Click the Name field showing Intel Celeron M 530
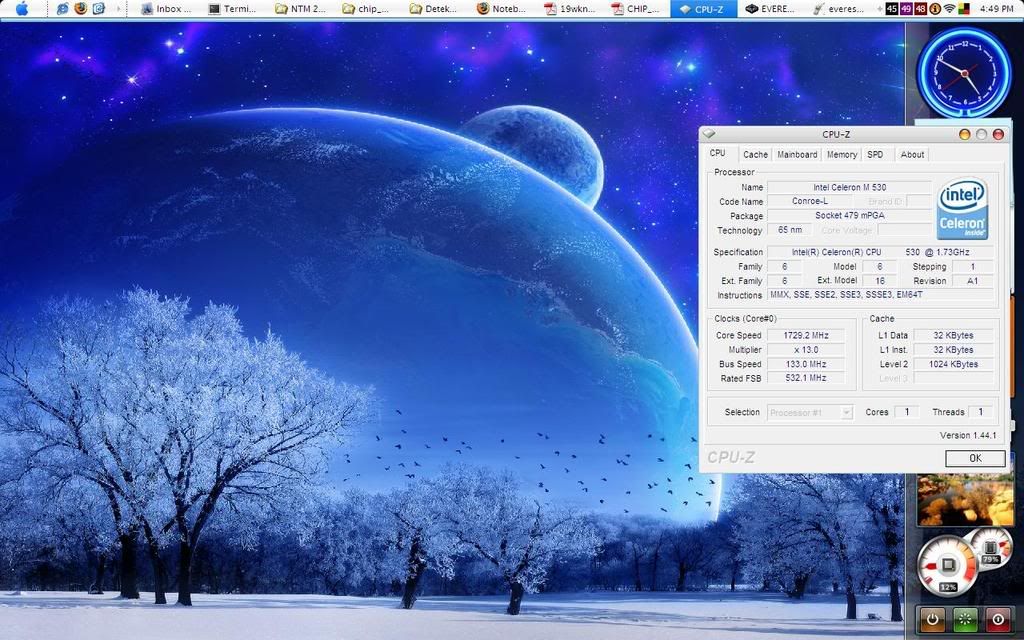 (x=849, y=187)
